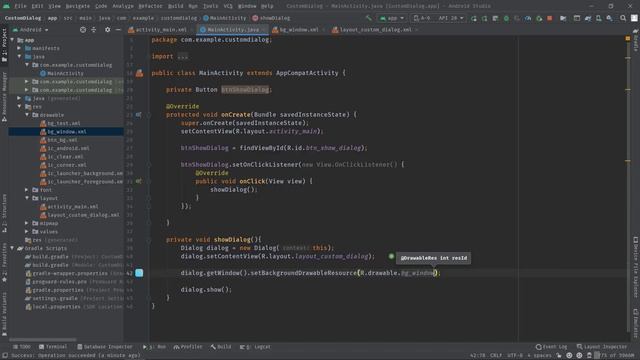Toggle the Structure tool window side button
This screenshot has width=640, height=360.
click(x=4, y=213)
